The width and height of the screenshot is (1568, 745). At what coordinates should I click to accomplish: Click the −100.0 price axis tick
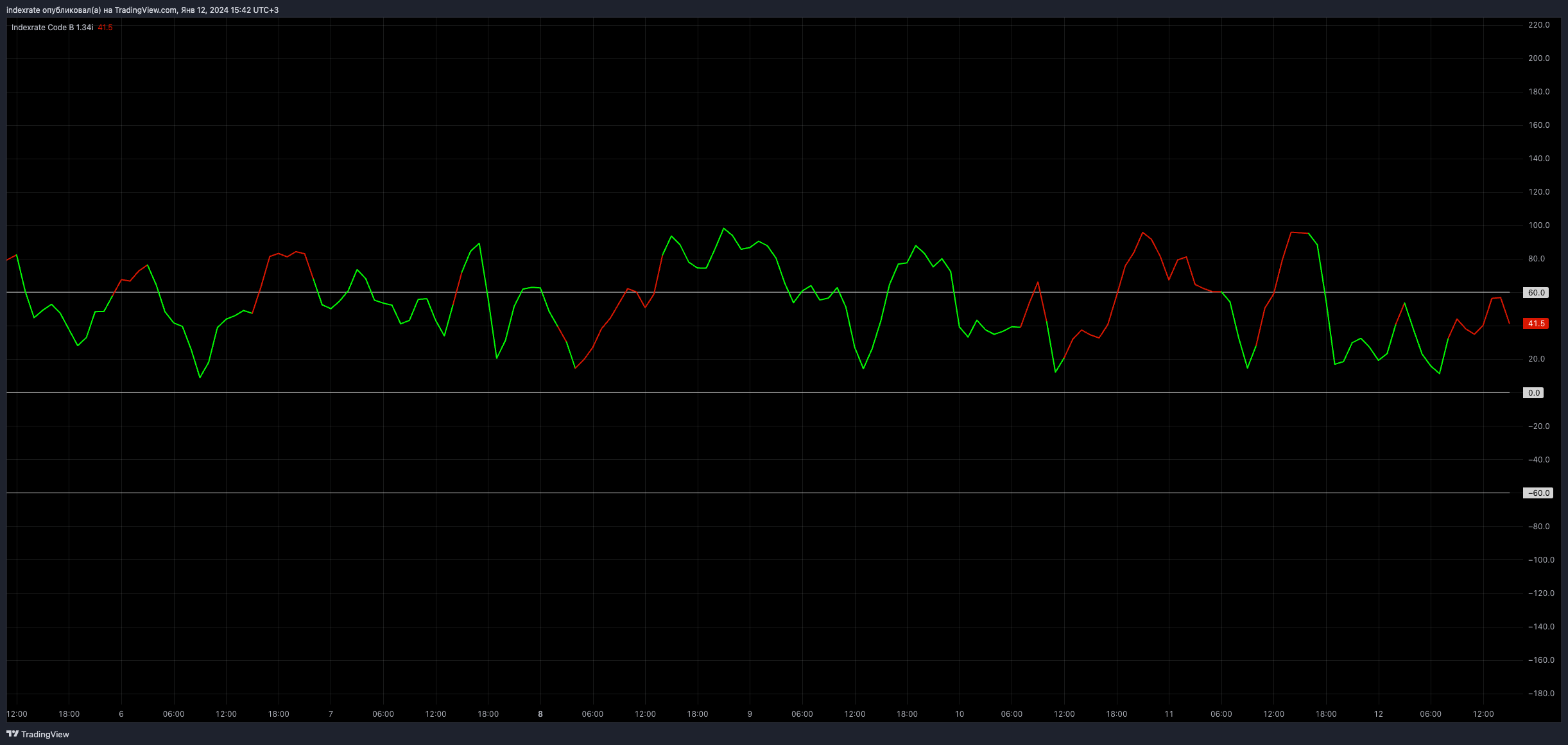(1541, 560)
